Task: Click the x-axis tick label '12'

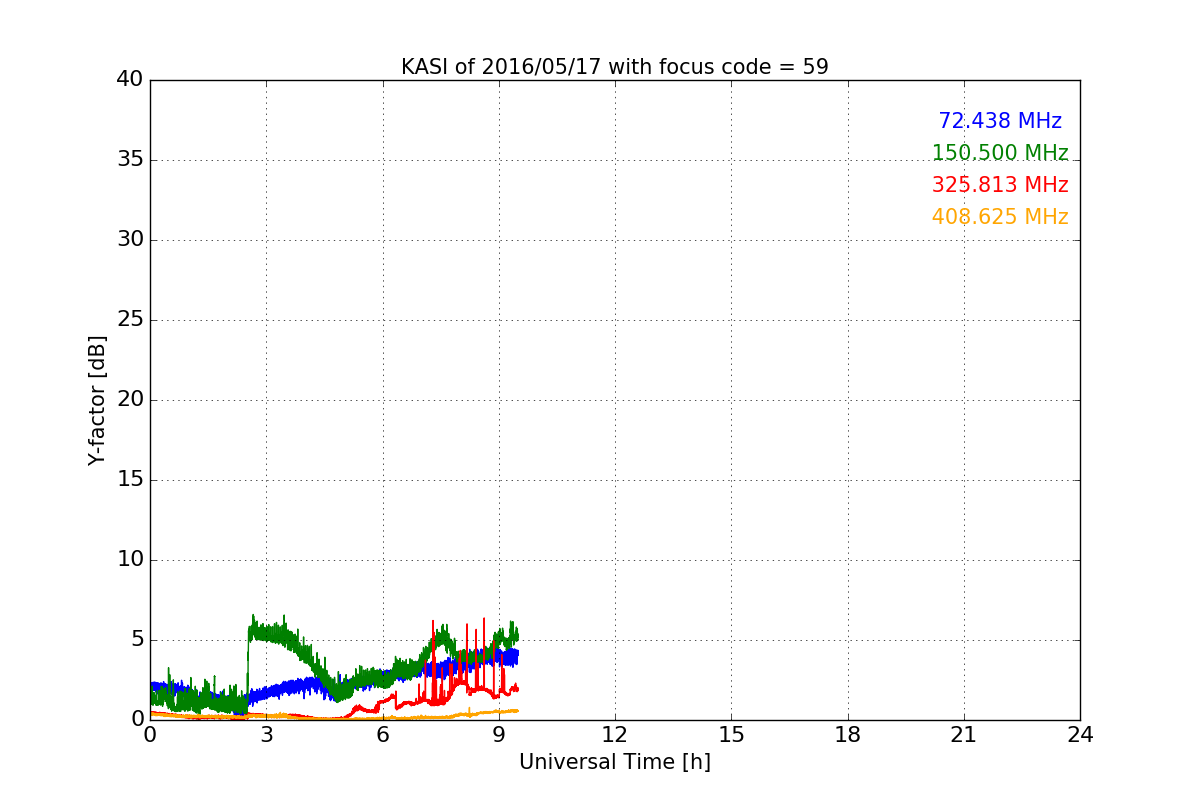Action: [x=615, y=735]
